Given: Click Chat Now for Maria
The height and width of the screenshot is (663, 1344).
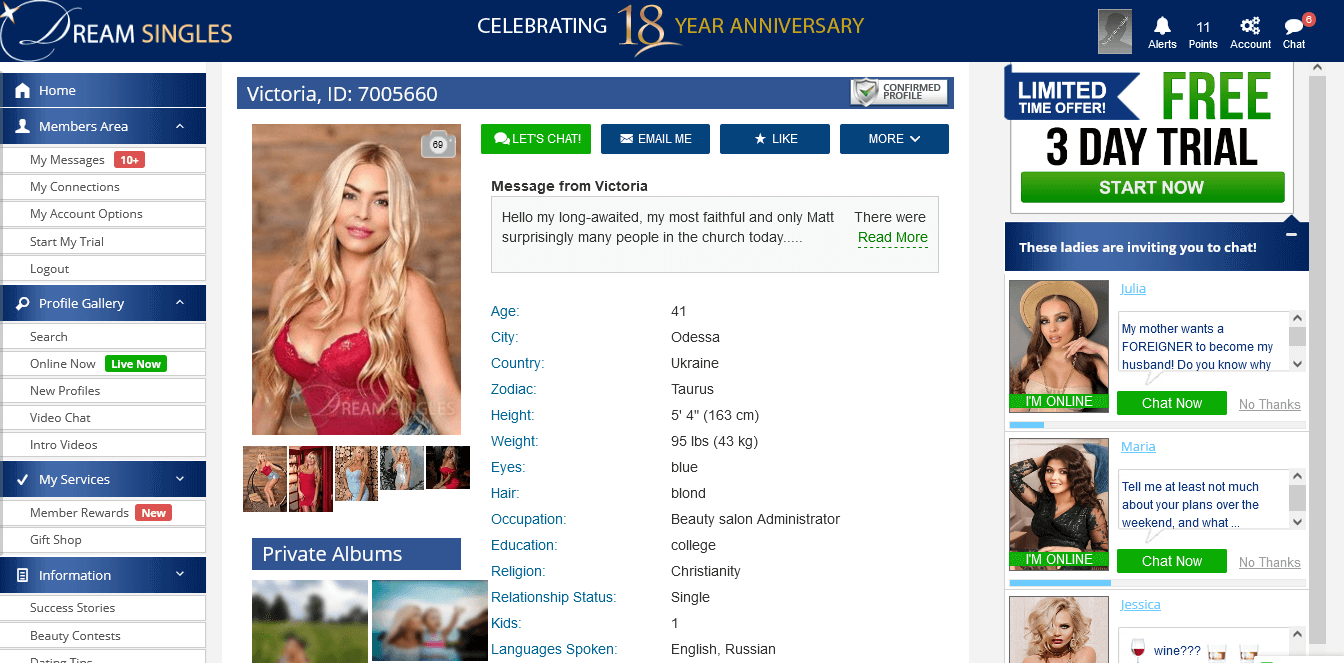Looking at the screenshot, I should tap(1172, 561).
